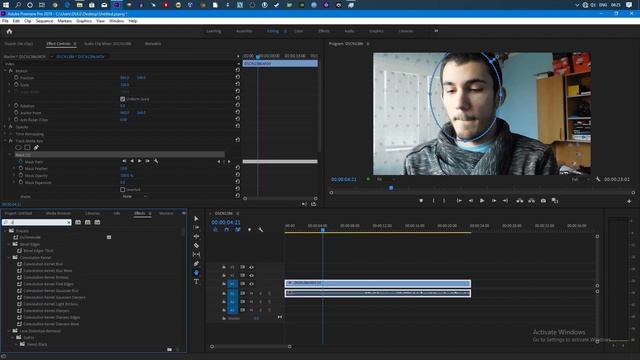Image resolution: width=640 pixels, height=360 pixels.
Task: Toggle animation stopwatch for Position
Action: click(16, 77)
